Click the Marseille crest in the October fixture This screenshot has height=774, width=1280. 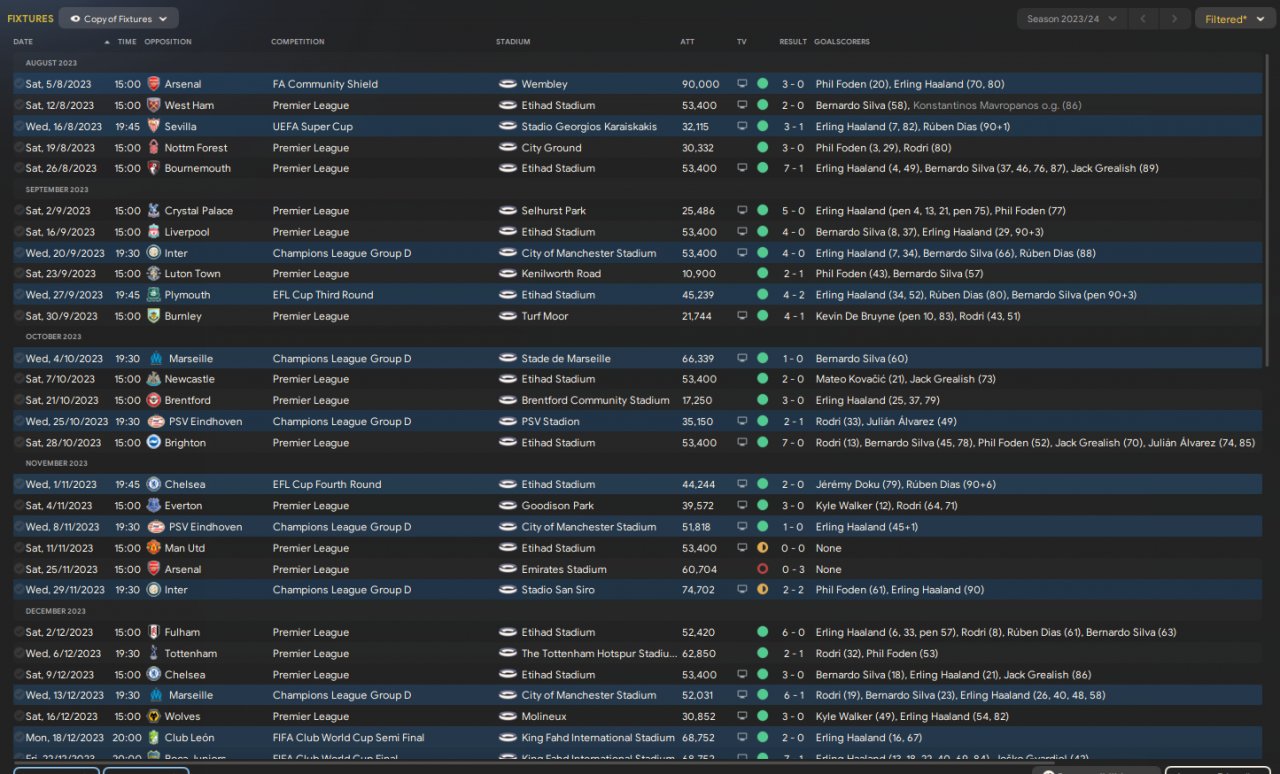154,358
